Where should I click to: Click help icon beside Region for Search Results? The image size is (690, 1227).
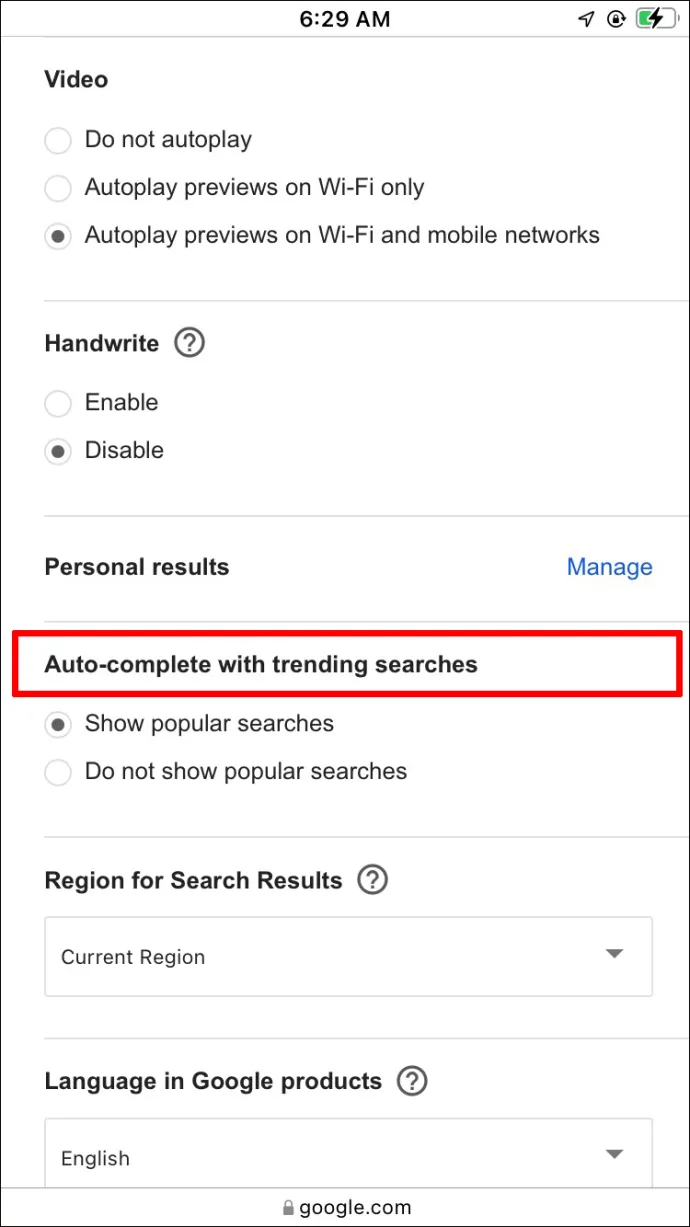[372, 880]
